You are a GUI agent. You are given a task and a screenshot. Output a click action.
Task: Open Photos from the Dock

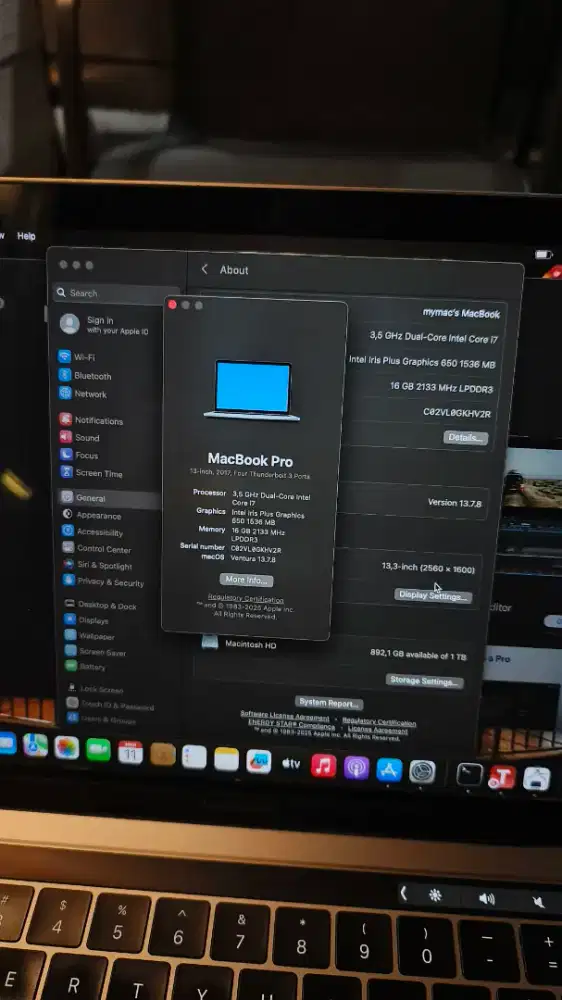(x=66, y=747)
